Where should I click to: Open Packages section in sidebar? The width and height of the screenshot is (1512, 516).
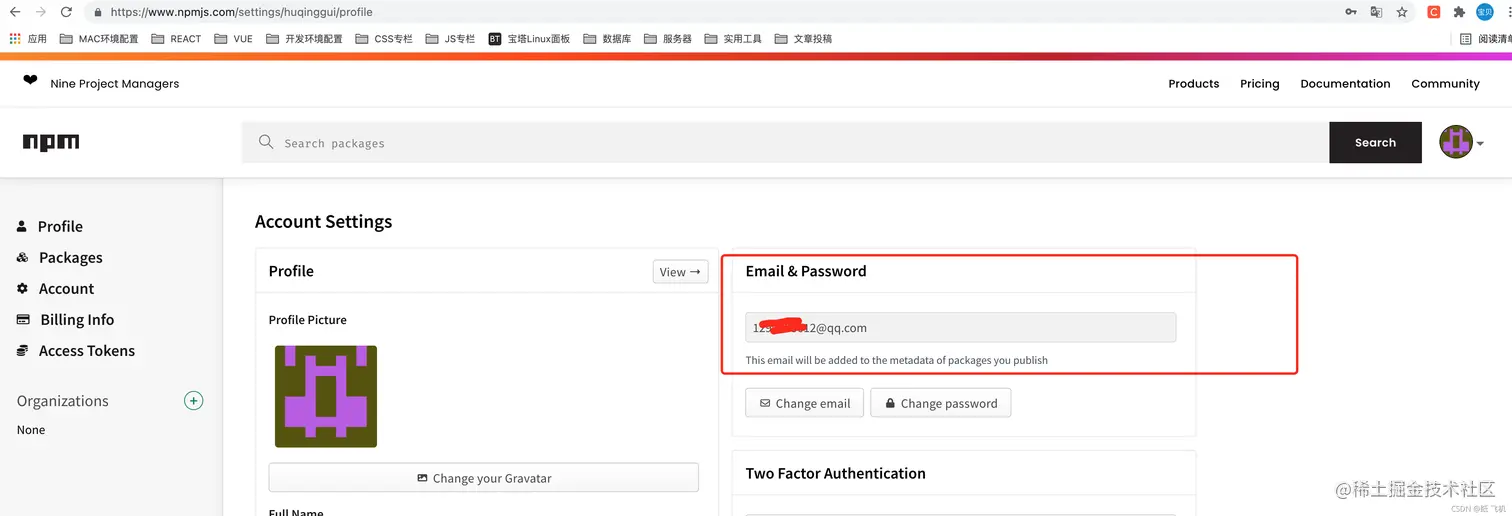coord(59,258)
